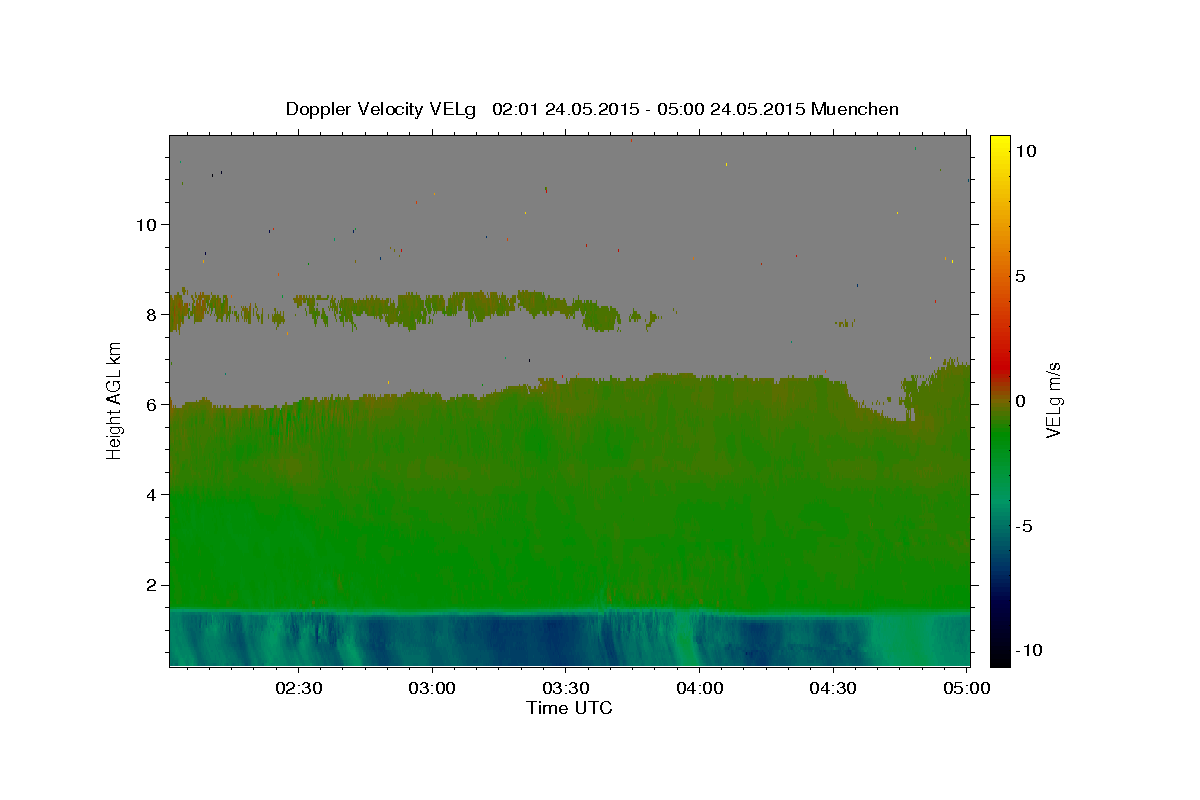Click the height tick label 2
This screenshot has height=800, width=1200.
[x=151, y=585]
